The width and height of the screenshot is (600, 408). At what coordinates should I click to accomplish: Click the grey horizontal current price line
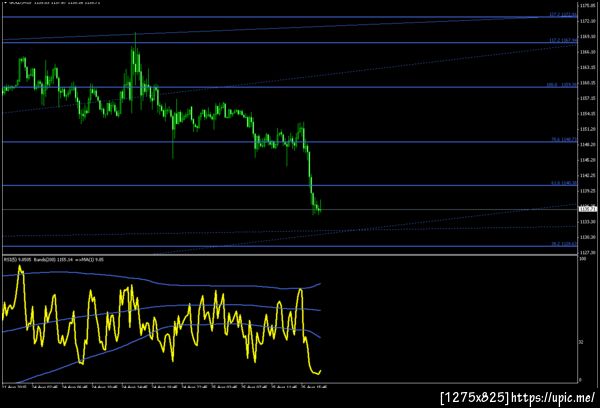point(289,209)
